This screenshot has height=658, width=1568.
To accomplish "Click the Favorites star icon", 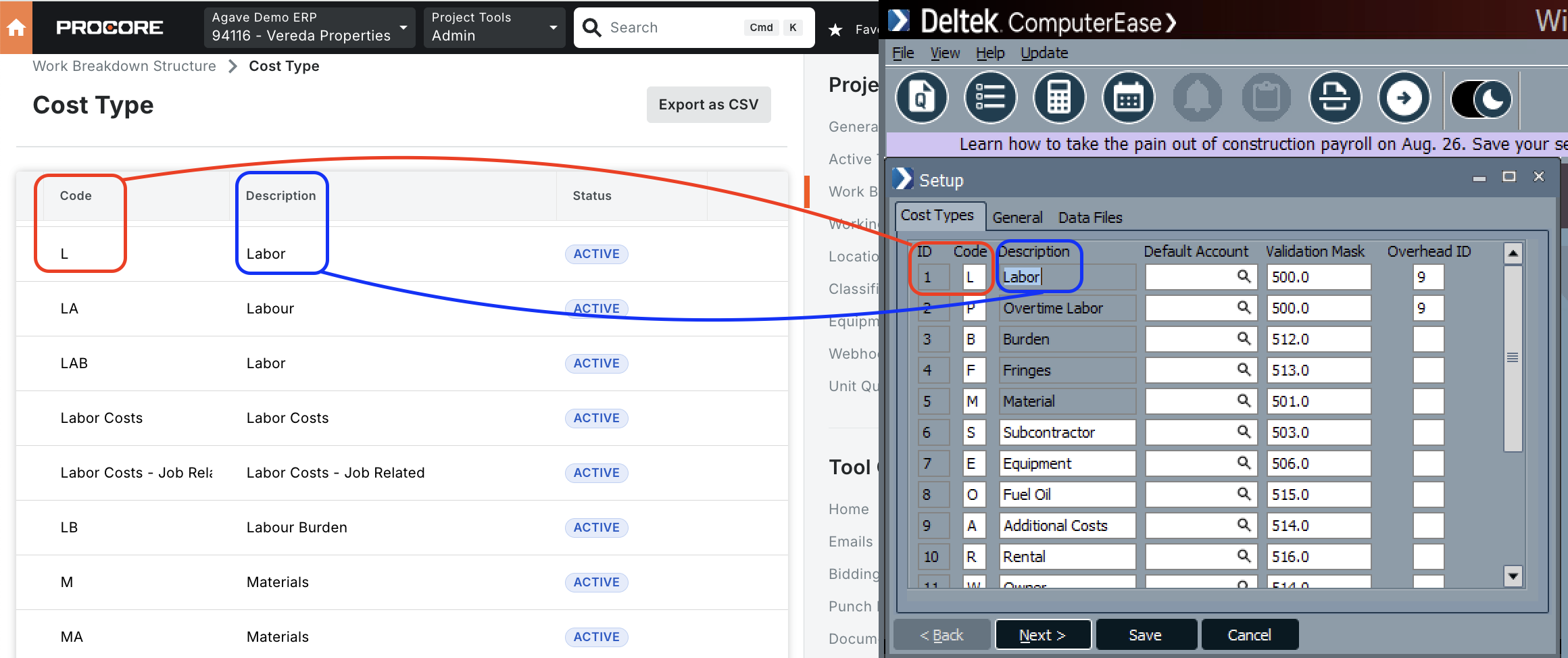I will point(835,30).
